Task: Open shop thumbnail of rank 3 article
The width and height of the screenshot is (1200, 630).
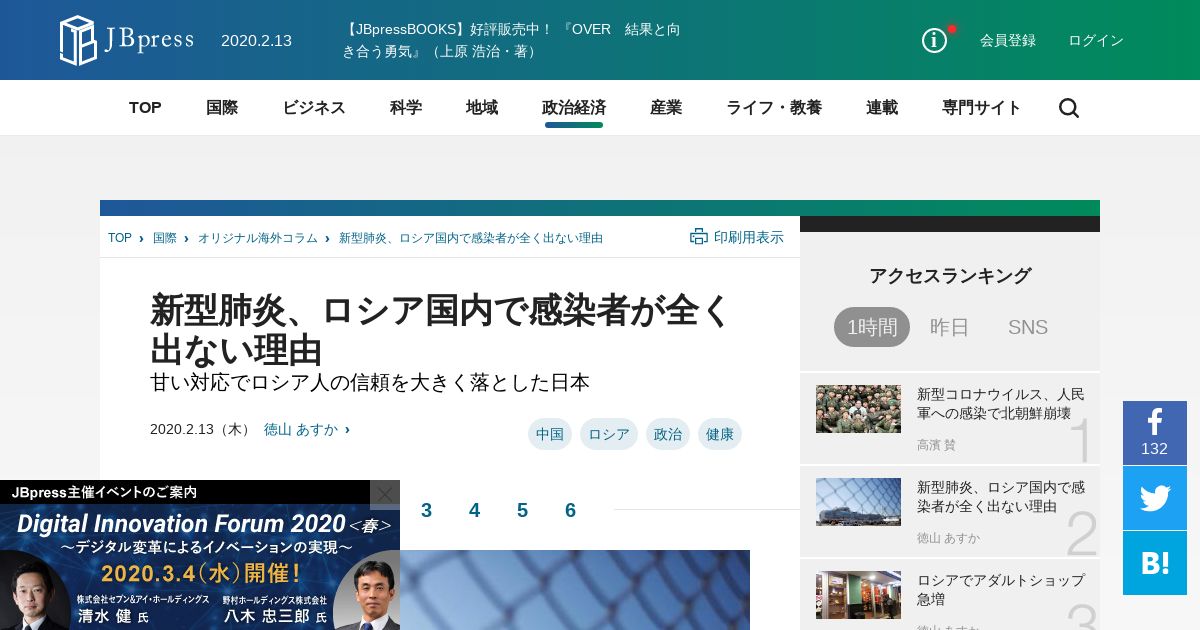Action: (858, 595)
